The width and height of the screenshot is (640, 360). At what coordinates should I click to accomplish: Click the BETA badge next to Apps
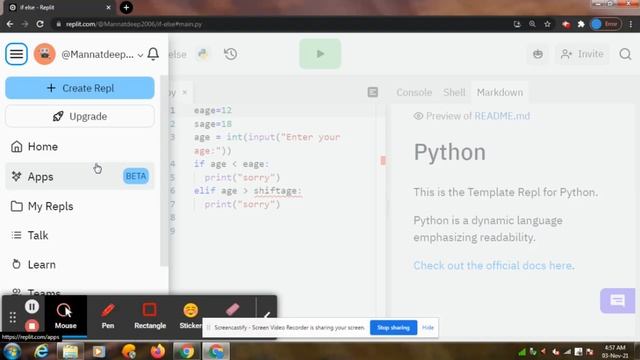click(136, 176)
